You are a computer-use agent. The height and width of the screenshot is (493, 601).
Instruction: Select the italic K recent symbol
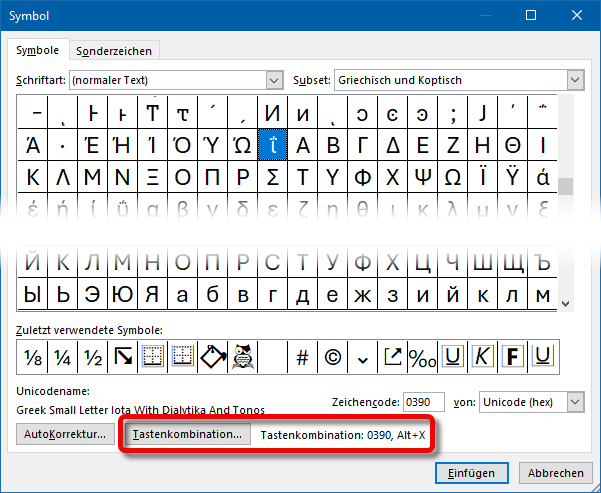tap(482, 357)
